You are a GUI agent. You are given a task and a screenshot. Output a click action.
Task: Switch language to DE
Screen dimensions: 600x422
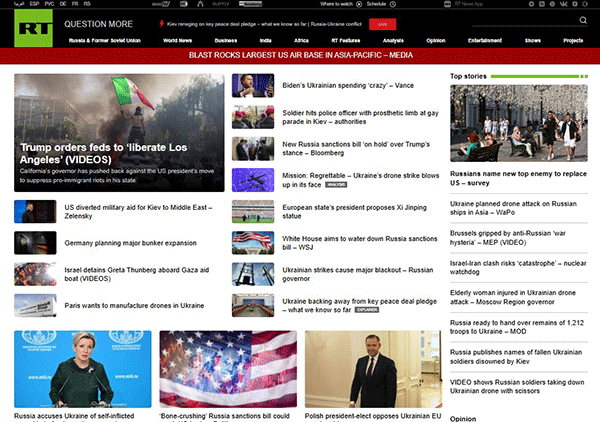point(63,4)
